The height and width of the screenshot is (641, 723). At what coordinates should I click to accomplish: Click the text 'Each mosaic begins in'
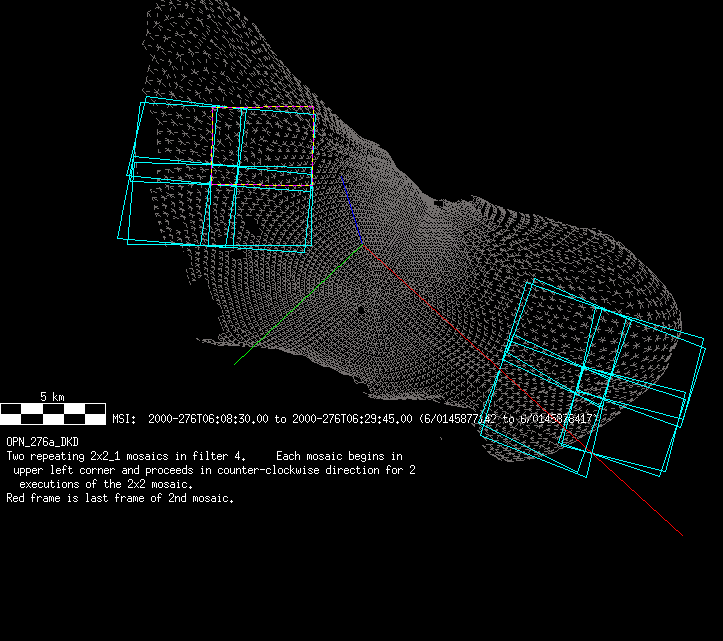[x=339, y=456]
